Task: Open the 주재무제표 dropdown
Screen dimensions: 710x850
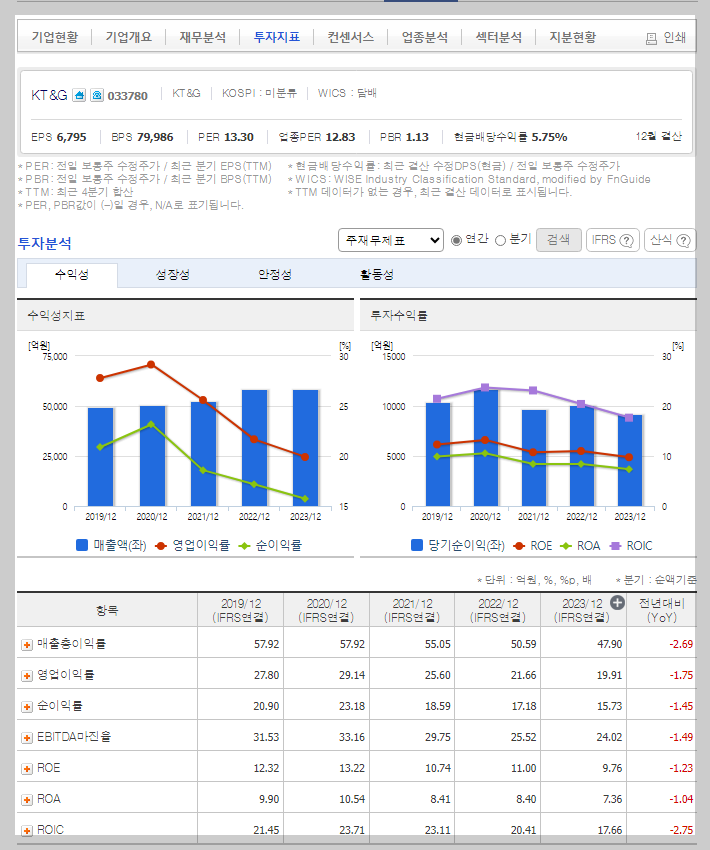Action: (391, 240)
